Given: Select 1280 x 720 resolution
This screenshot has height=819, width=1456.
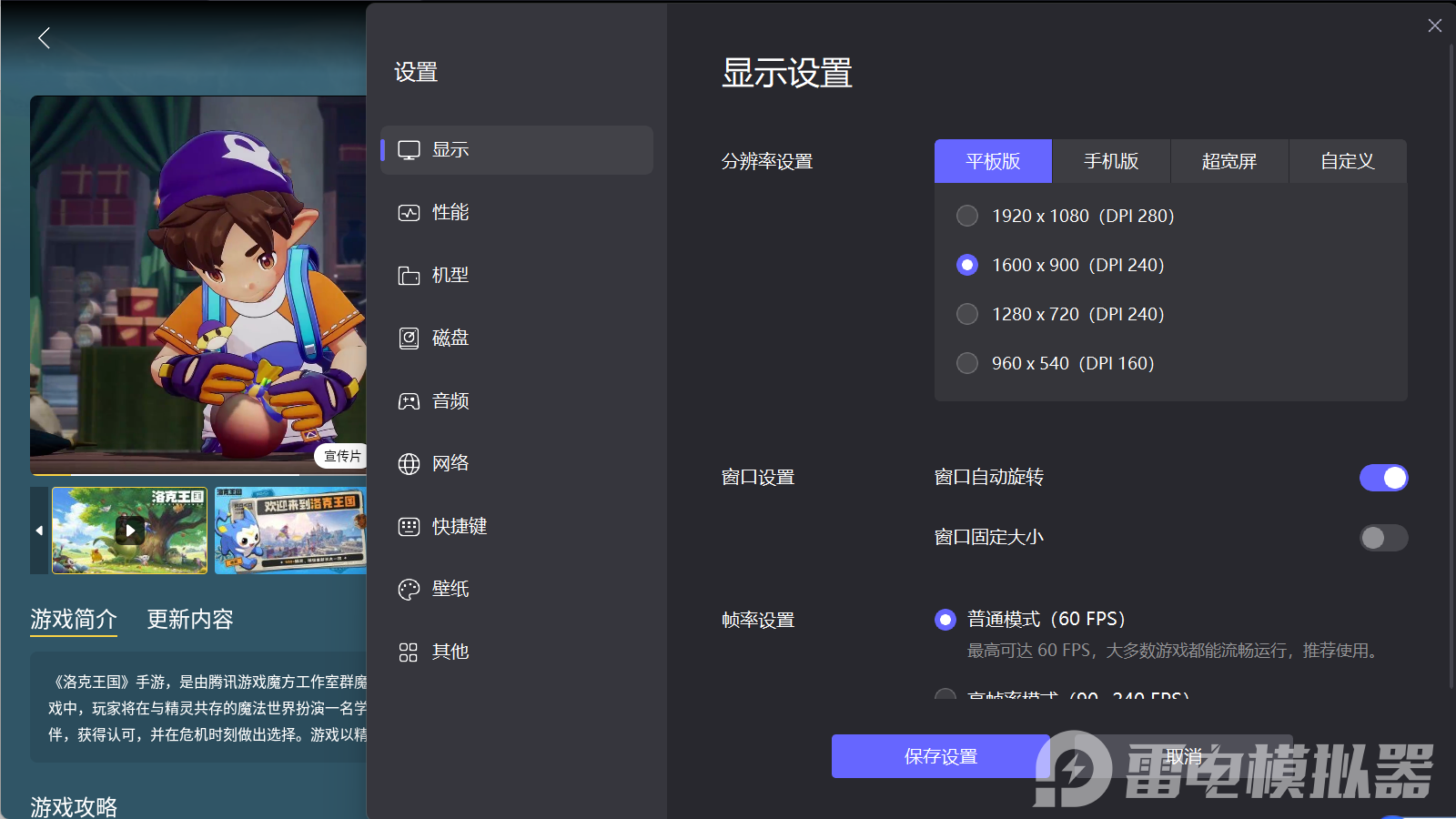Looking at the screenshot, I should pos(967,314).
